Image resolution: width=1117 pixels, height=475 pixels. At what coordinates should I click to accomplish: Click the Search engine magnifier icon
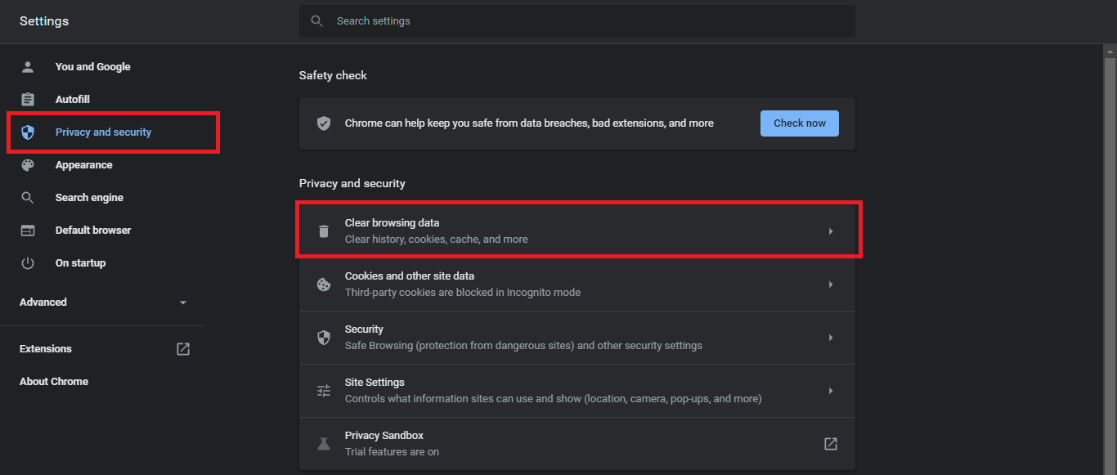28,198
